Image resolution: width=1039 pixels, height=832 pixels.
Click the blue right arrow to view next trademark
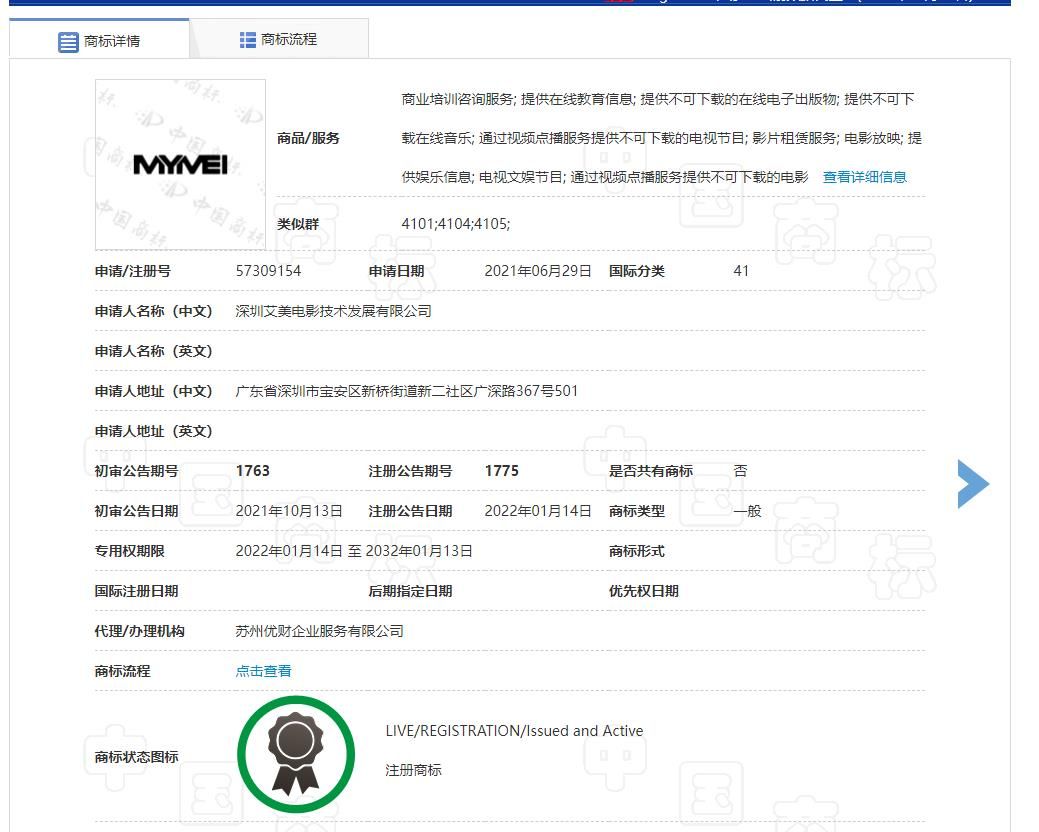coord(974,483)
